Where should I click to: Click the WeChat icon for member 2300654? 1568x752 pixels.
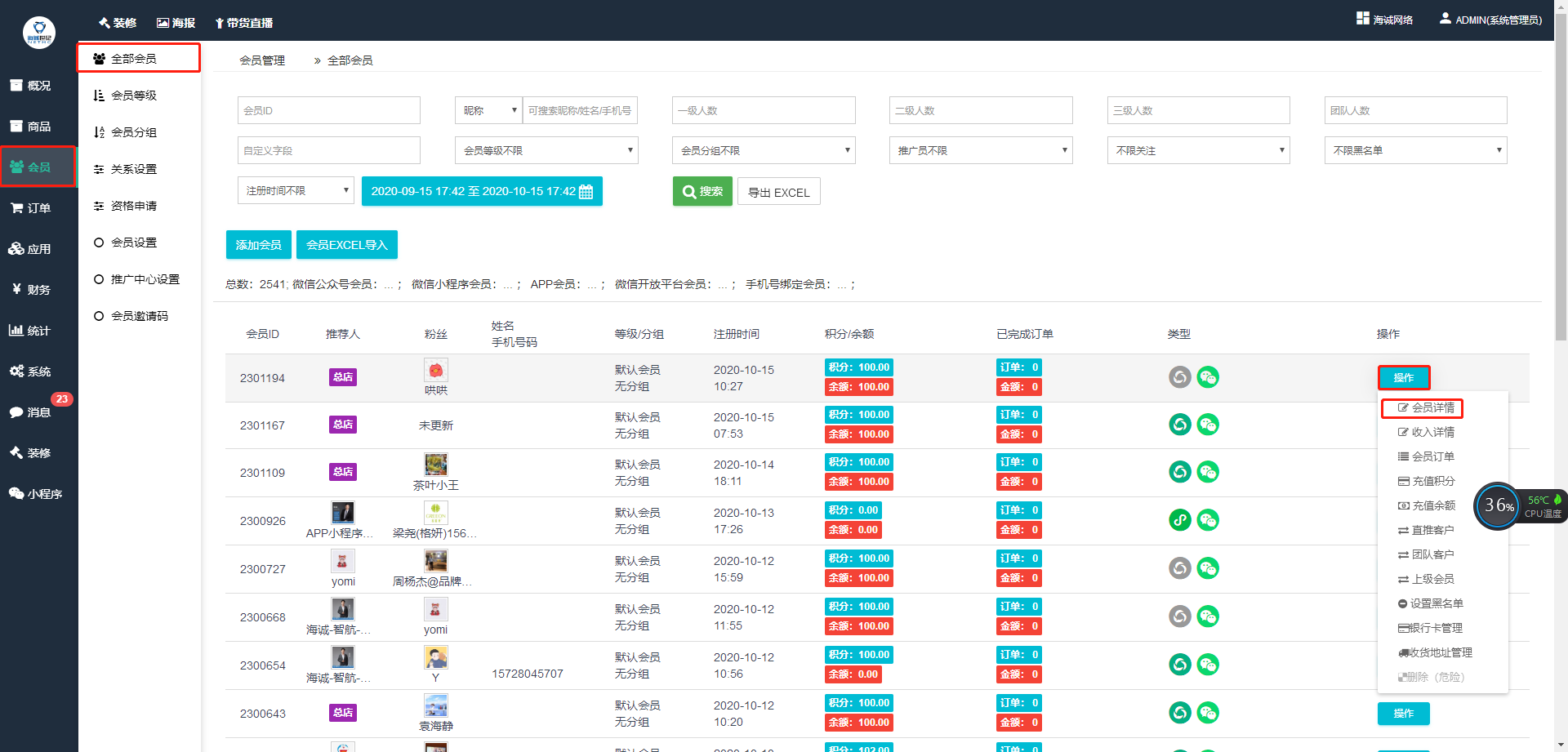click(1208, 665)
